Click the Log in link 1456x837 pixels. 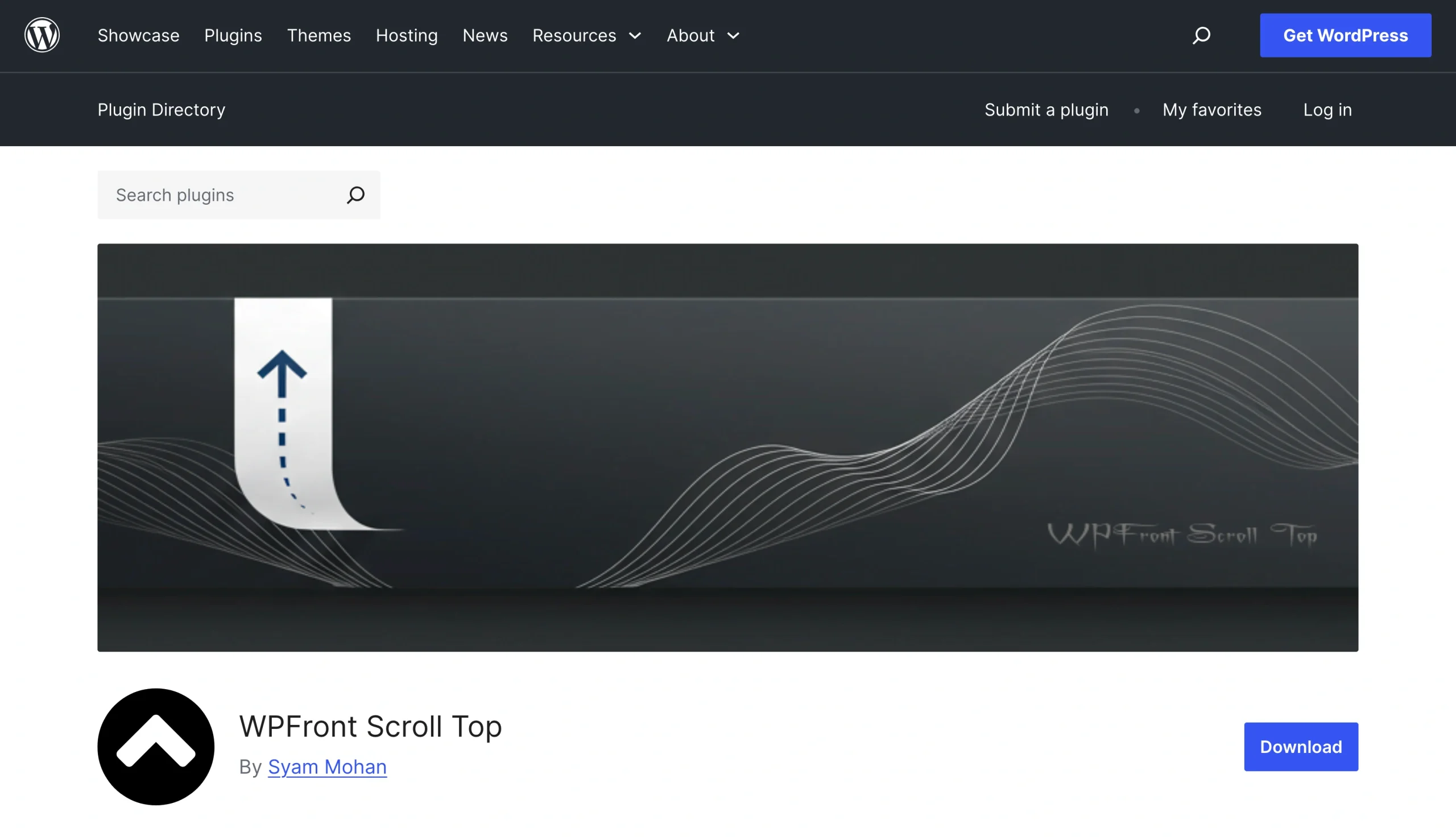click(1327, 110)
